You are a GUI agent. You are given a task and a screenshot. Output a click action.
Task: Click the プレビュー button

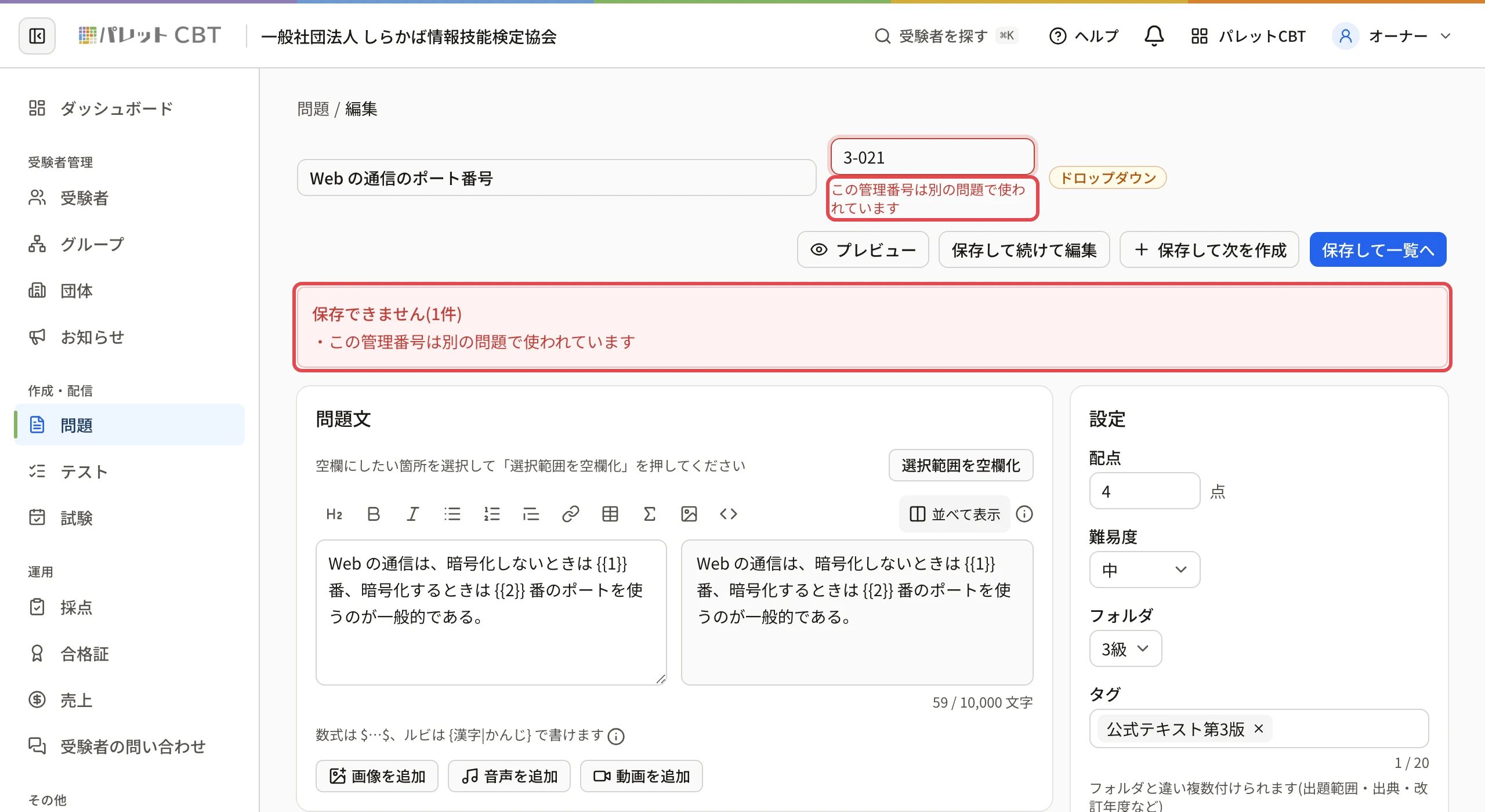(x=863, y=250)
